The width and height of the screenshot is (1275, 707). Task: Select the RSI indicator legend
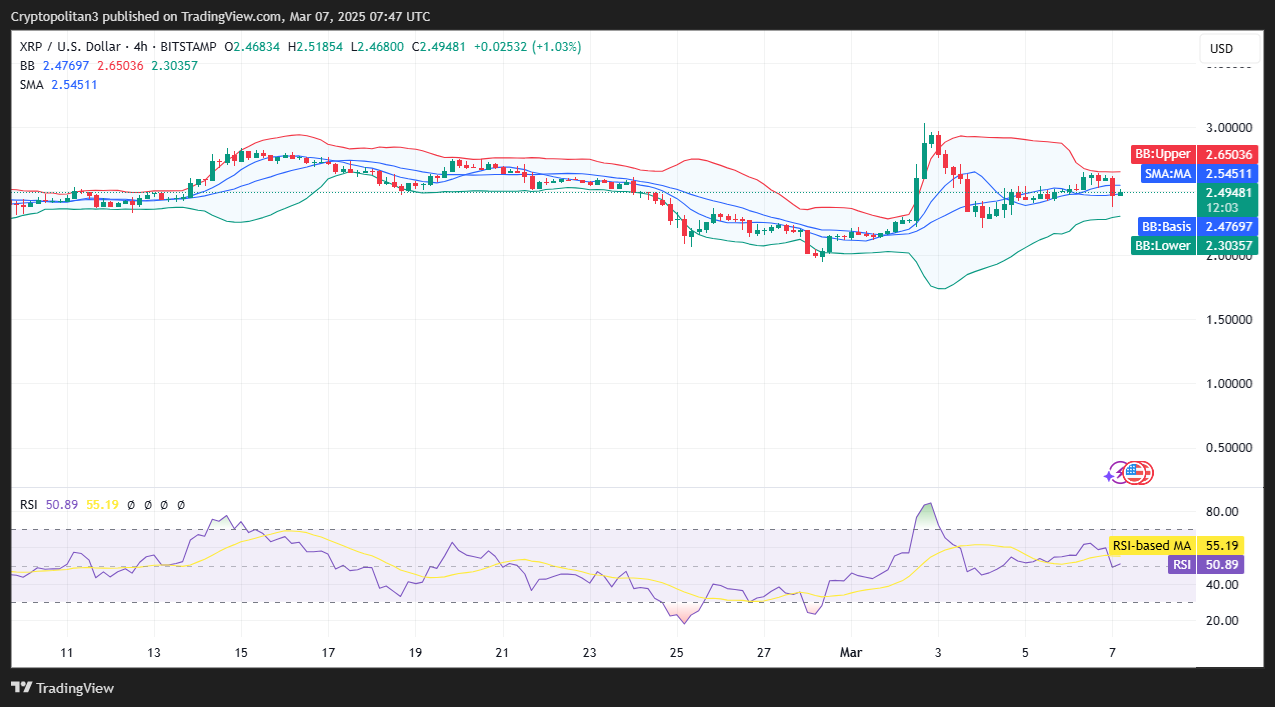click(x=30, y=505)
